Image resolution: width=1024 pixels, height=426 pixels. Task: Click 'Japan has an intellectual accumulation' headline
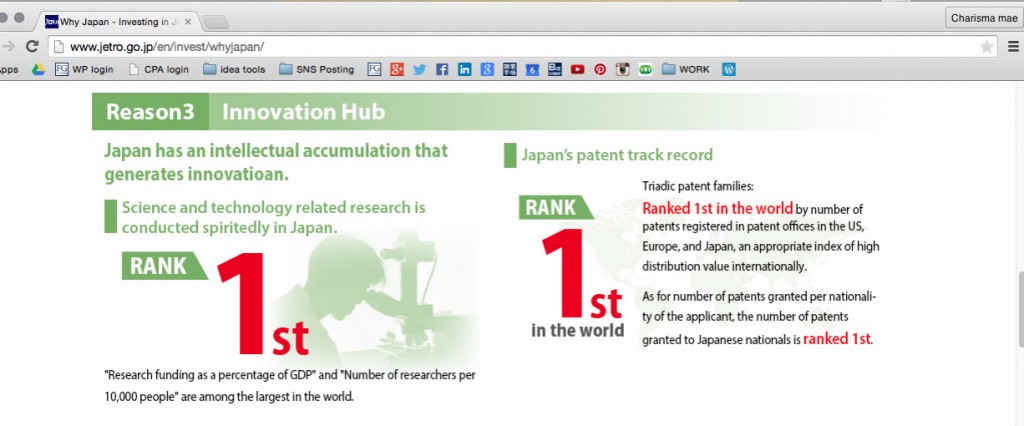(276, 162)
